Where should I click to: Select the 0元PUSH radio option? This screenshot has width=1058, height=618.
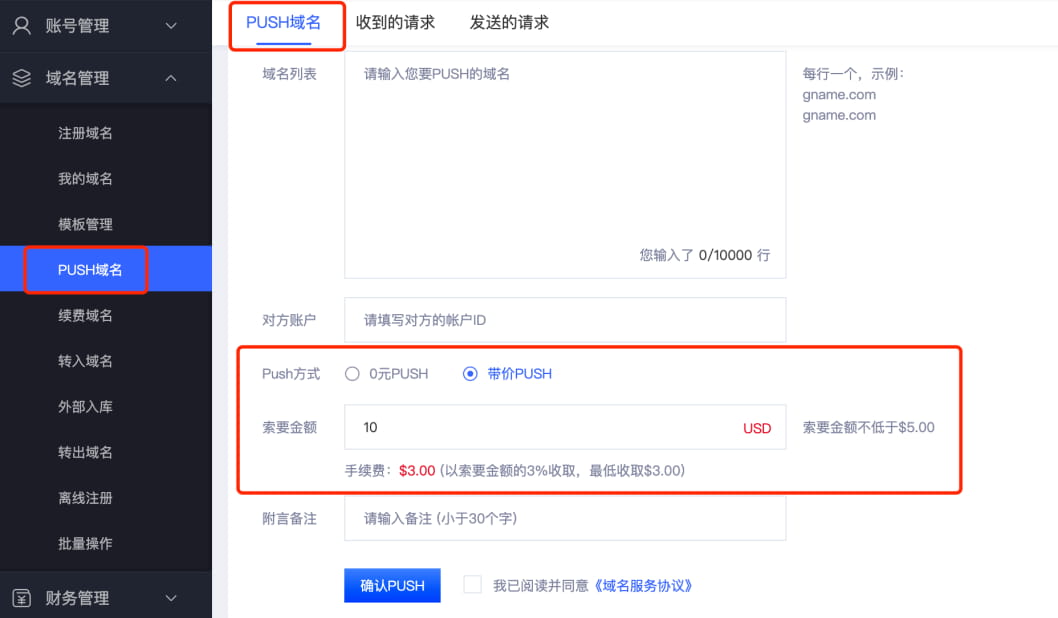[x=352, y=373]
